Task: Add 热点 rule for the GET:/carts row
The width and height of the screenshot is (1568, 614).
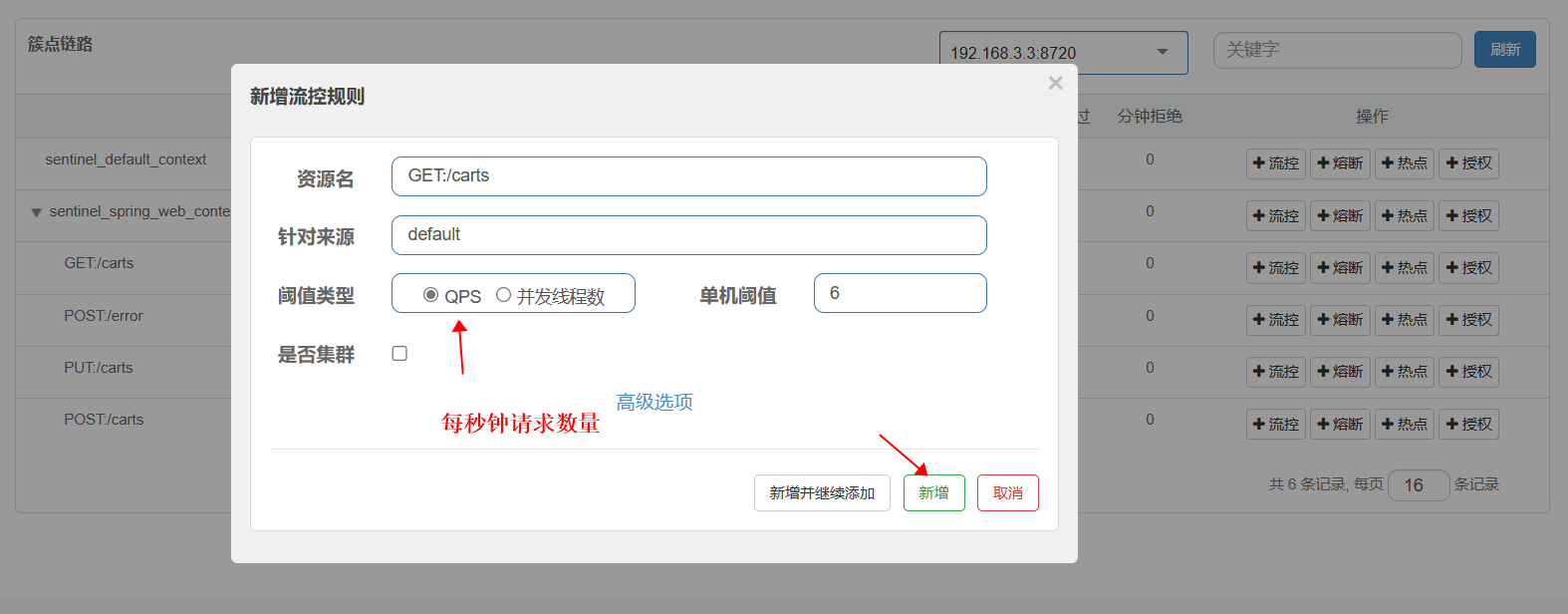Action: pos(1405,268)
